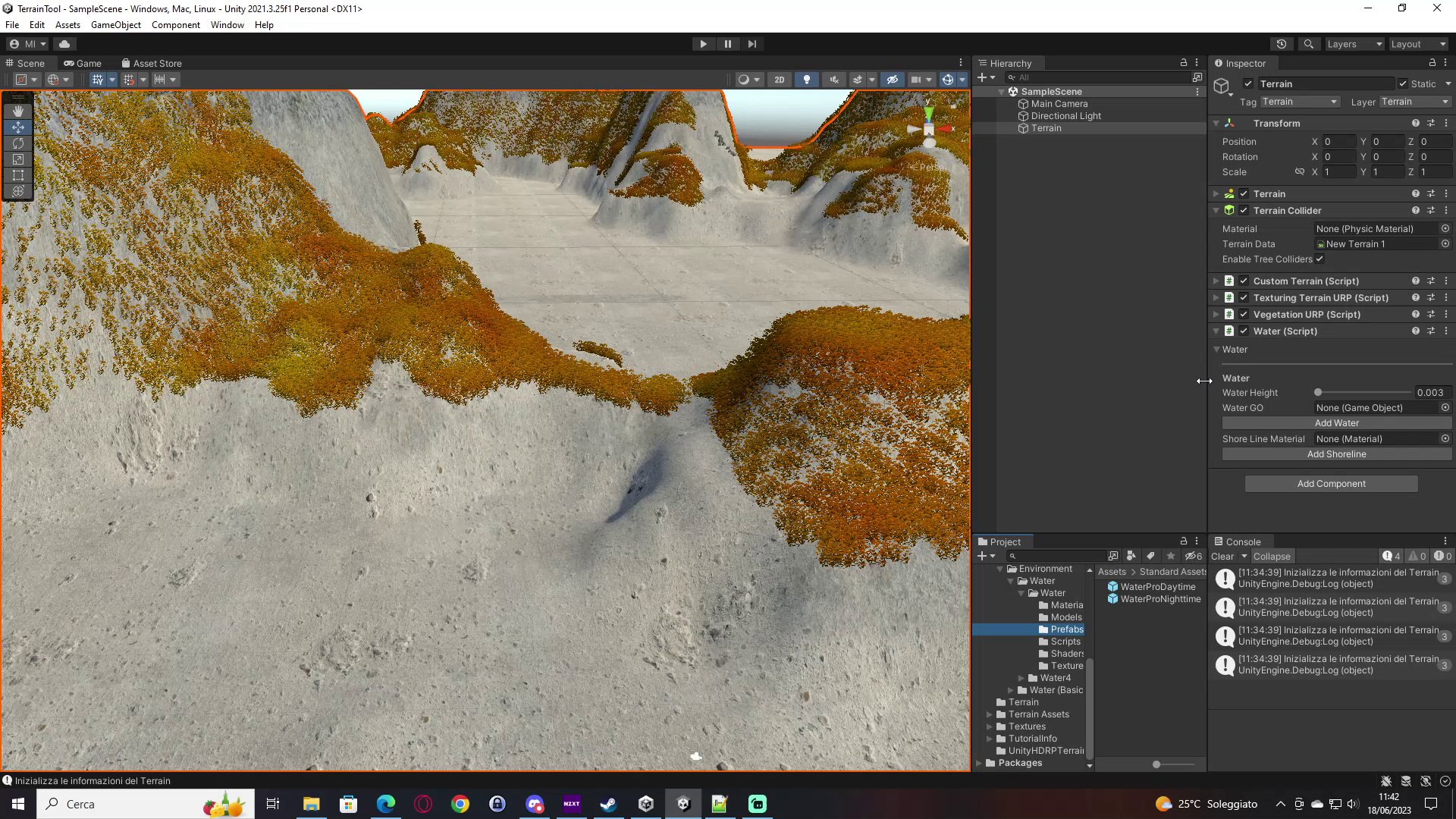The height and width of the screenshot is (819, 1456).
Task: Toggle Terrain object active checkbox
Action: tap(1247, 83)
